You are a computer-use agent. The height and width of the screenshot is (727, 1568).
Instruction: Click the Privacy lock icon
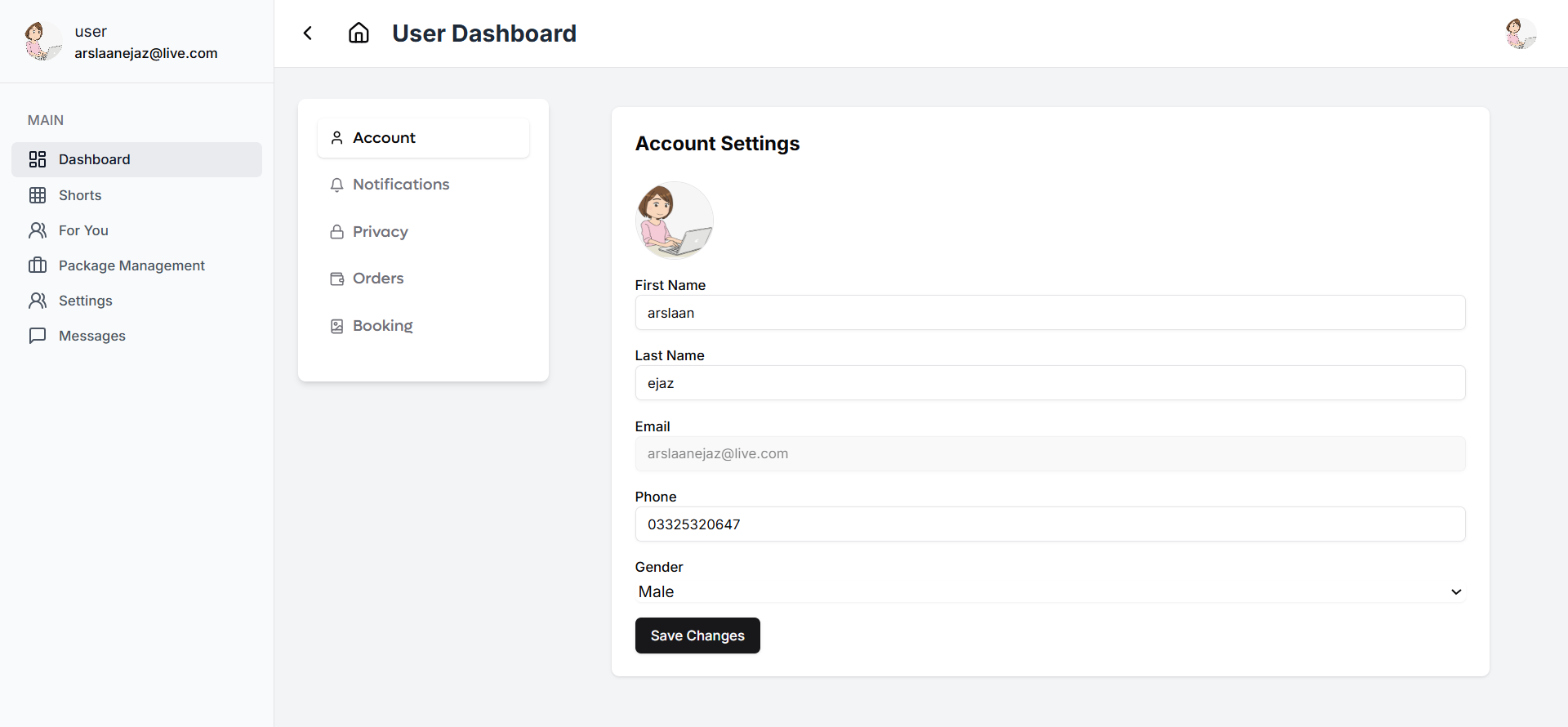[x=336, y=232]
